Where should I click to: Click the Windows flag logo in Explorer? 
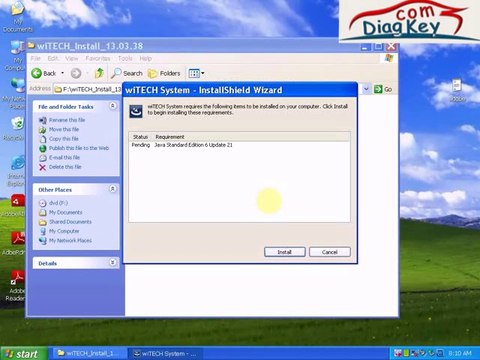coord(389,58)
